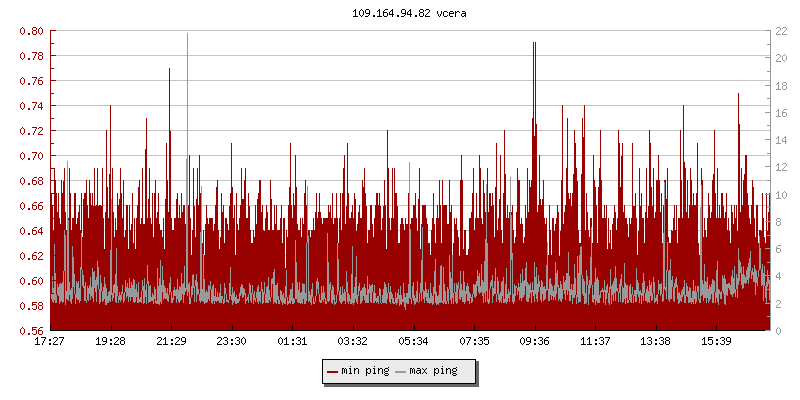The height and width of the screenshot is (400, 800).
Task: Click the dark red min ping legend swatch
Action: pyautogui.click(x=333, y=371)
